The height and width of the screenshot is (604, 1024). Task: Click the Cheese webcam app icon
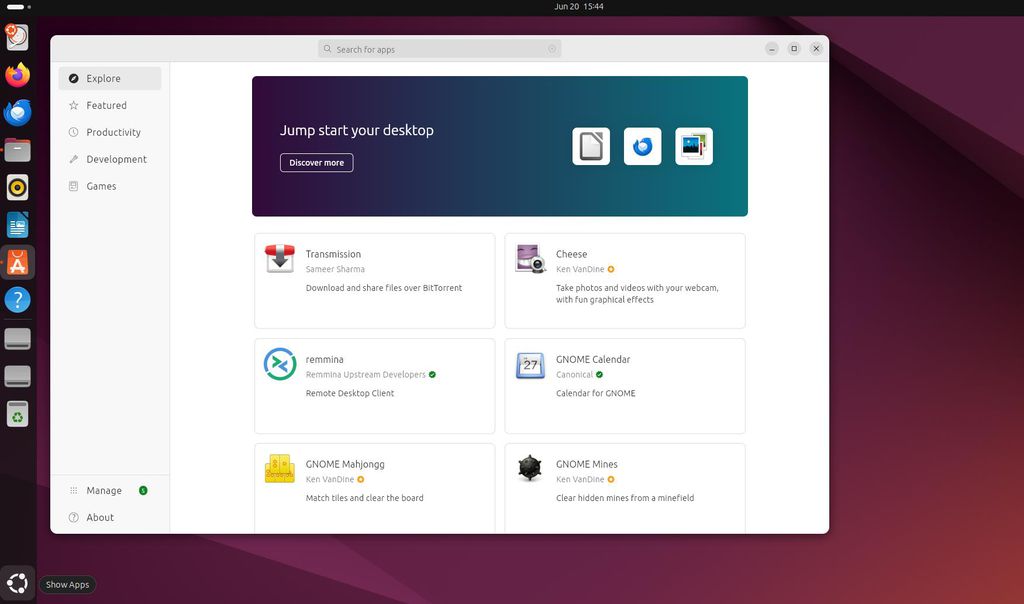(529, 258)
